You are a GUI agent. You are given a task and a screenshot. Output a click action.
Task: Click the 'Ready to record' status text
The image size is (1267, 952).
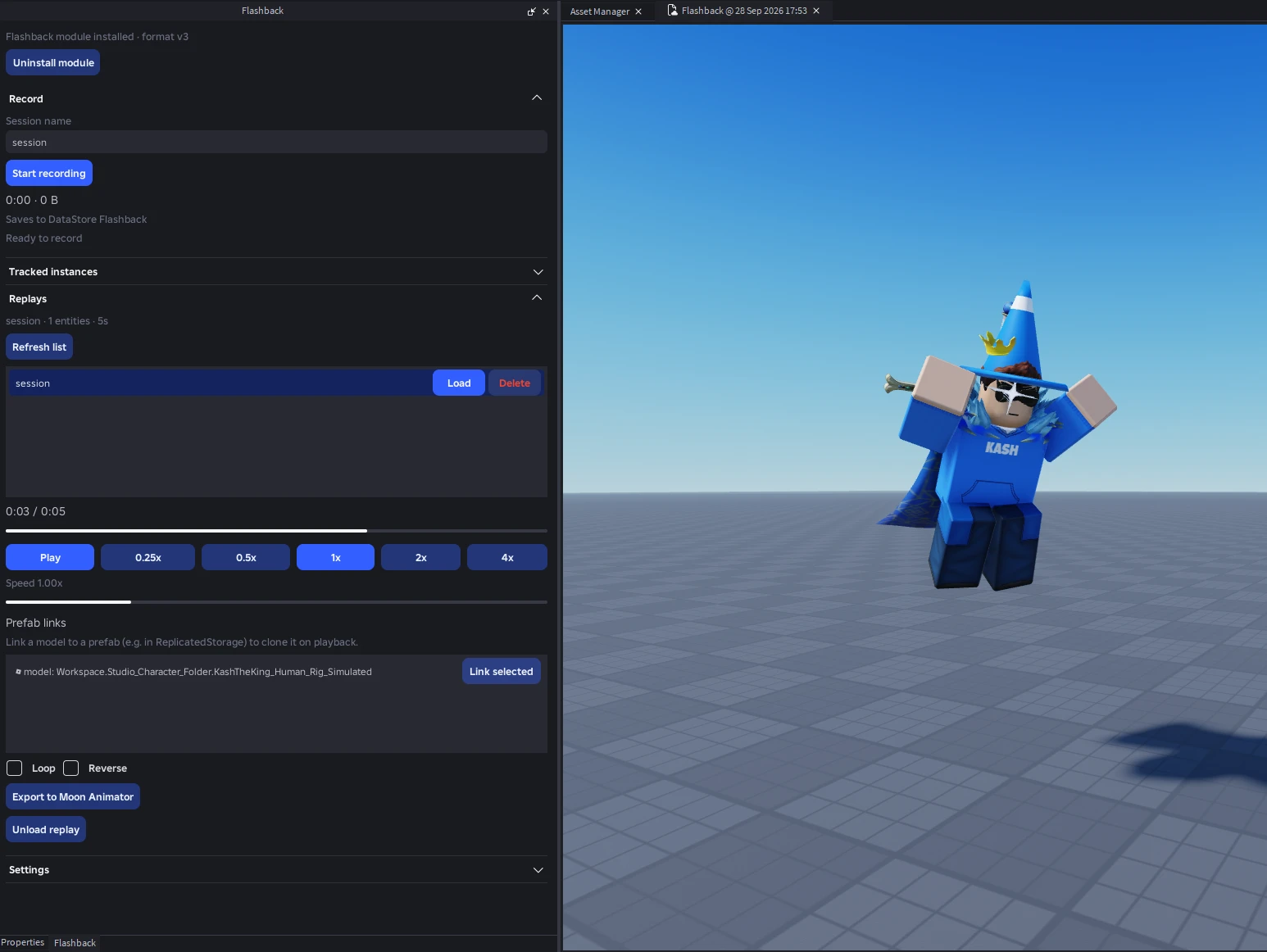[x=44, y=238]
